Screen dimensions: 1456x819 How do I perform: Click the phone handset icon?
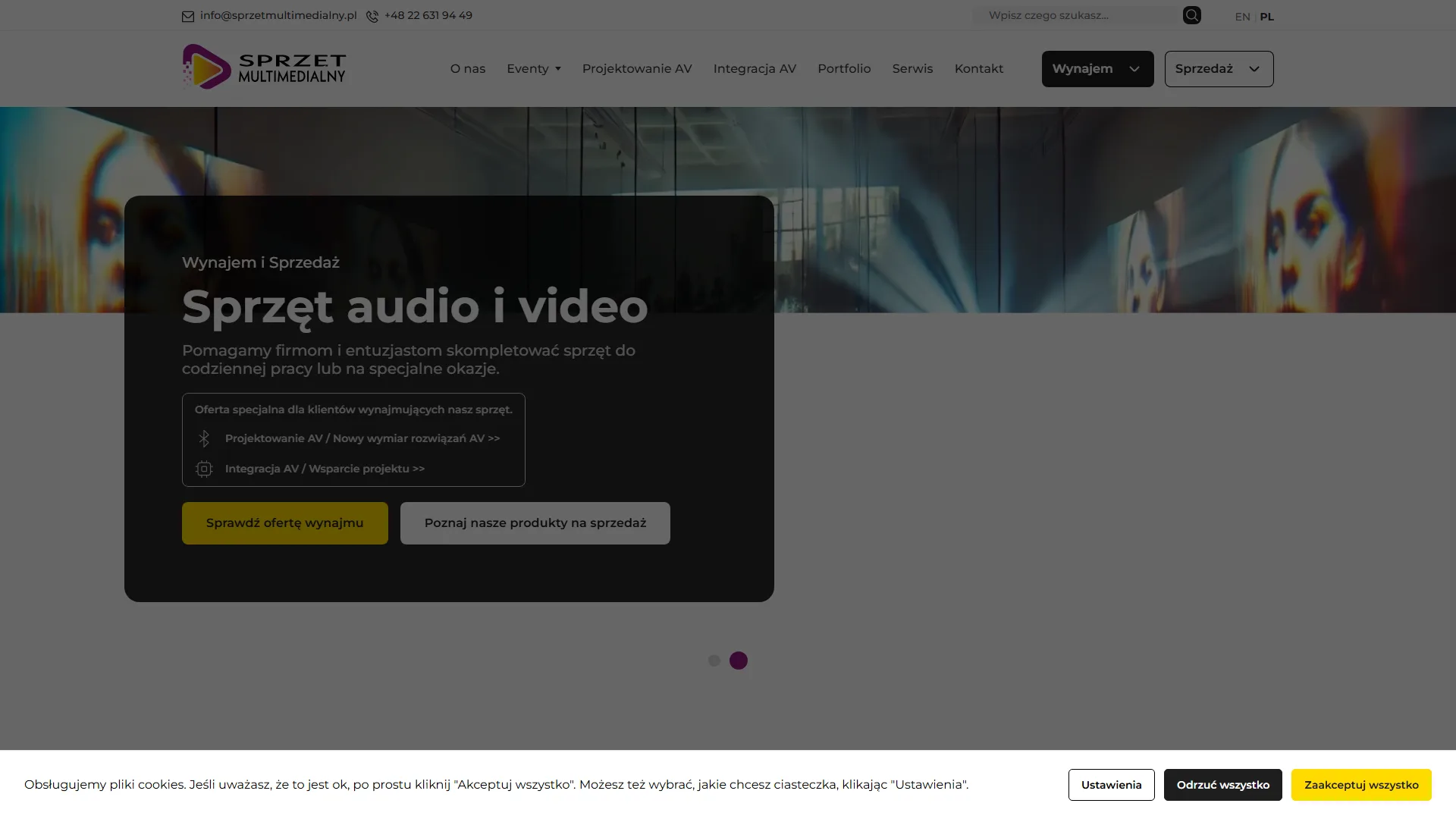372,16
